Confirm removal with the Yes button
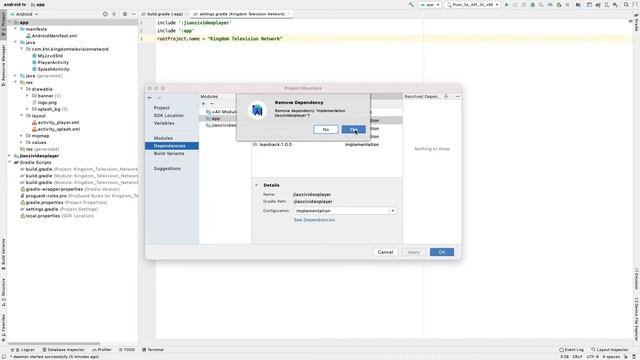This screenshot has width=640, height=360. [353, 129]
